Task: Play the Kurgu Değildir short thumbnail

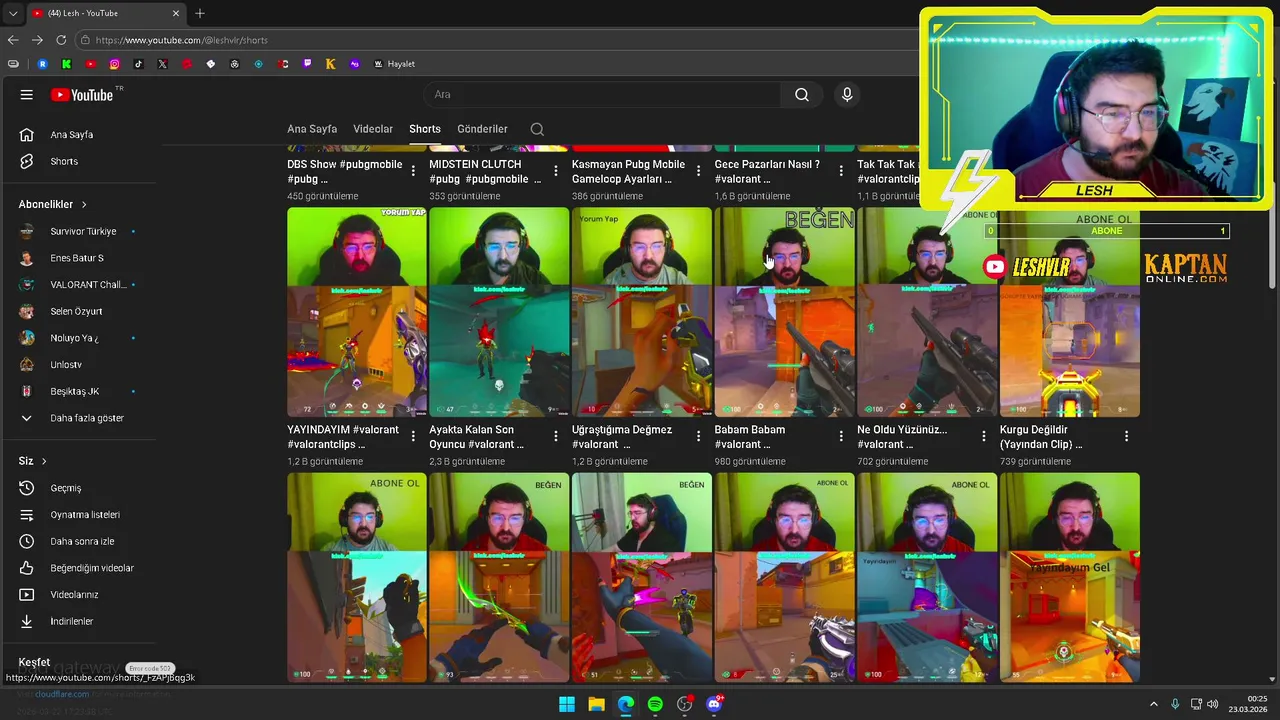Action: click(x=1070, y=312)
